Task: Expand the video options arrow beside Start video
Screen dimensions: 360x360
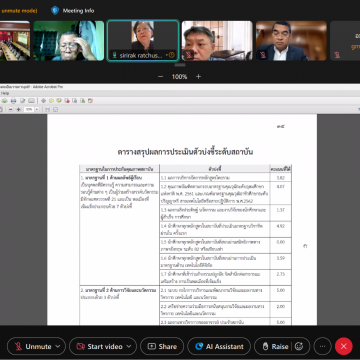Action: [129, 346]
